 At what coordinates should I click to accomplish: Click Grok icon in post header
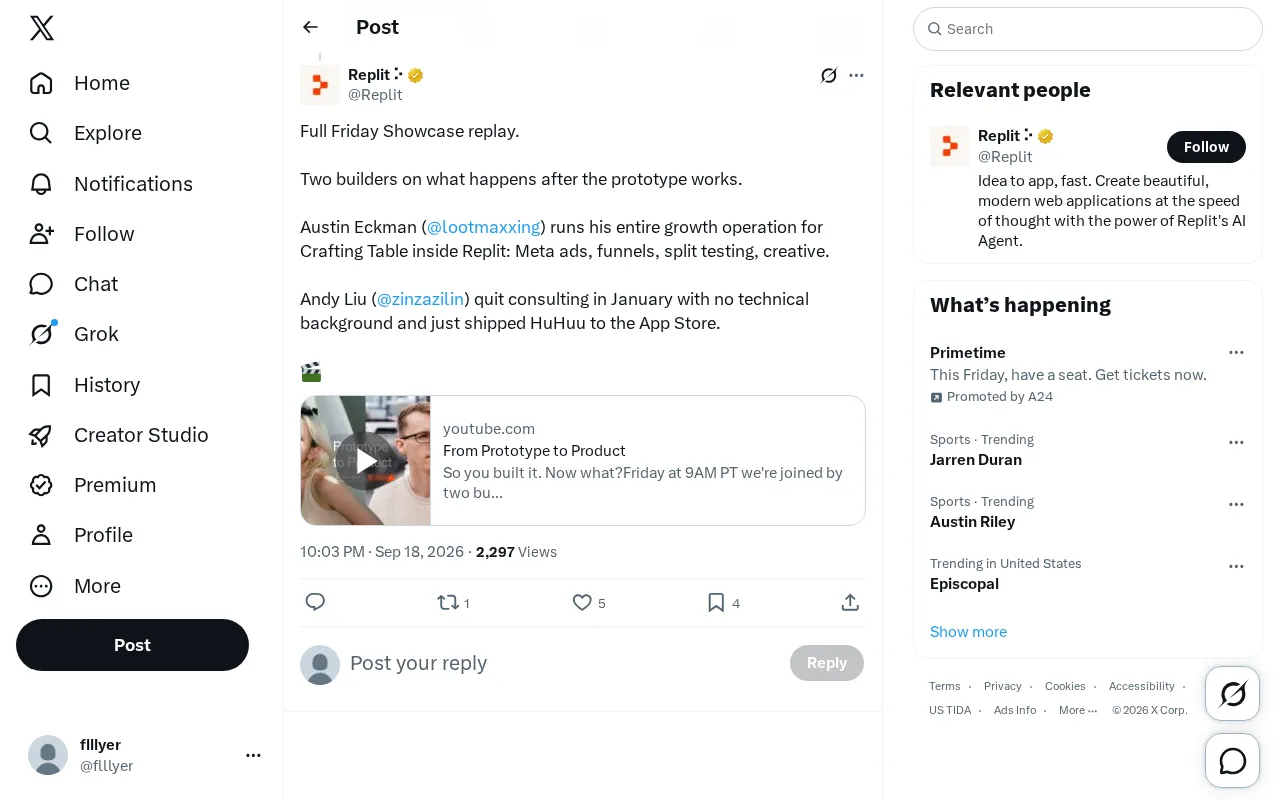pyautogui.click(x=829, y=75)
